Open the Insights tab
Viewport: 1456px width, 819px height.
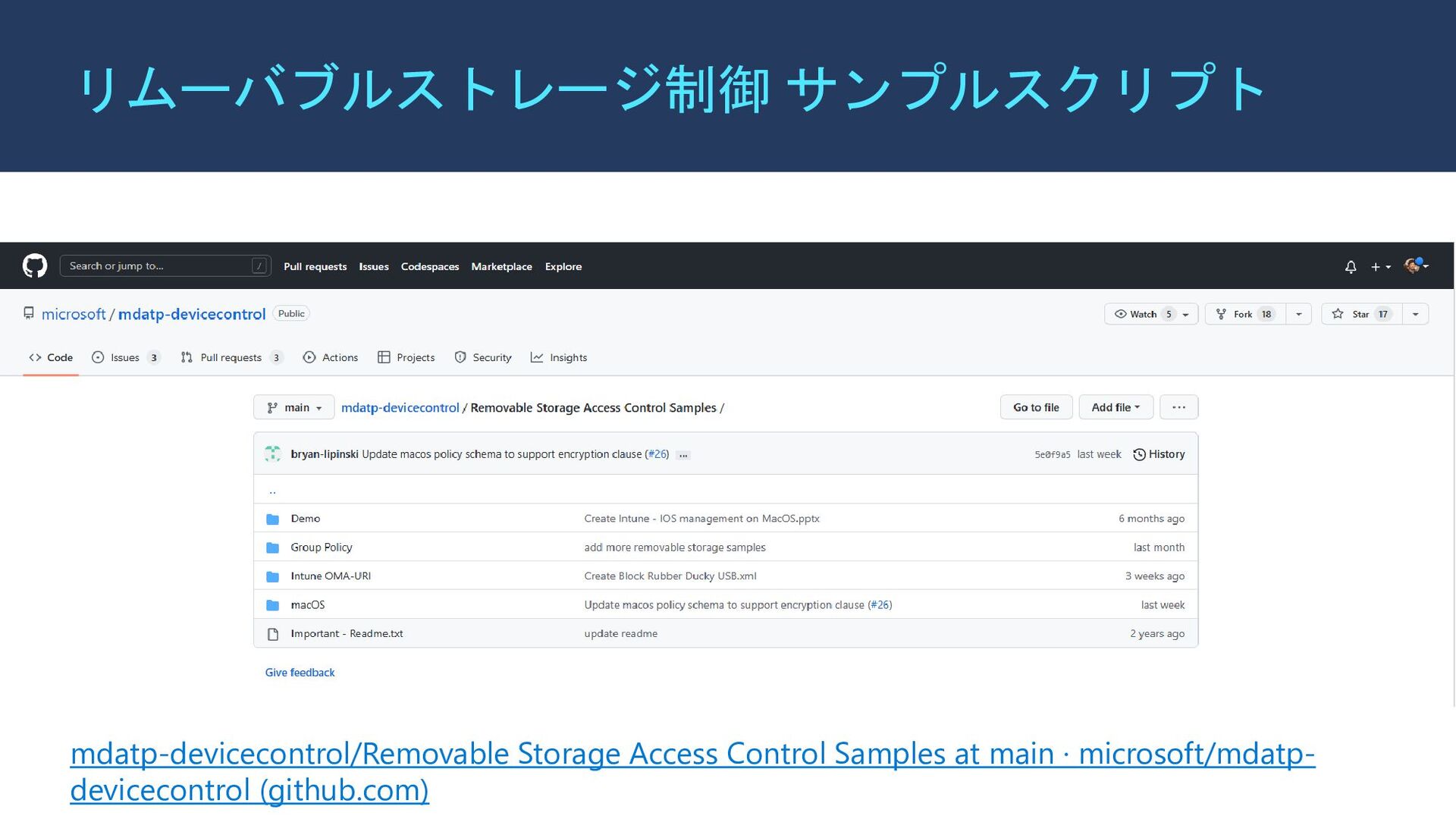tap(559, 357)
